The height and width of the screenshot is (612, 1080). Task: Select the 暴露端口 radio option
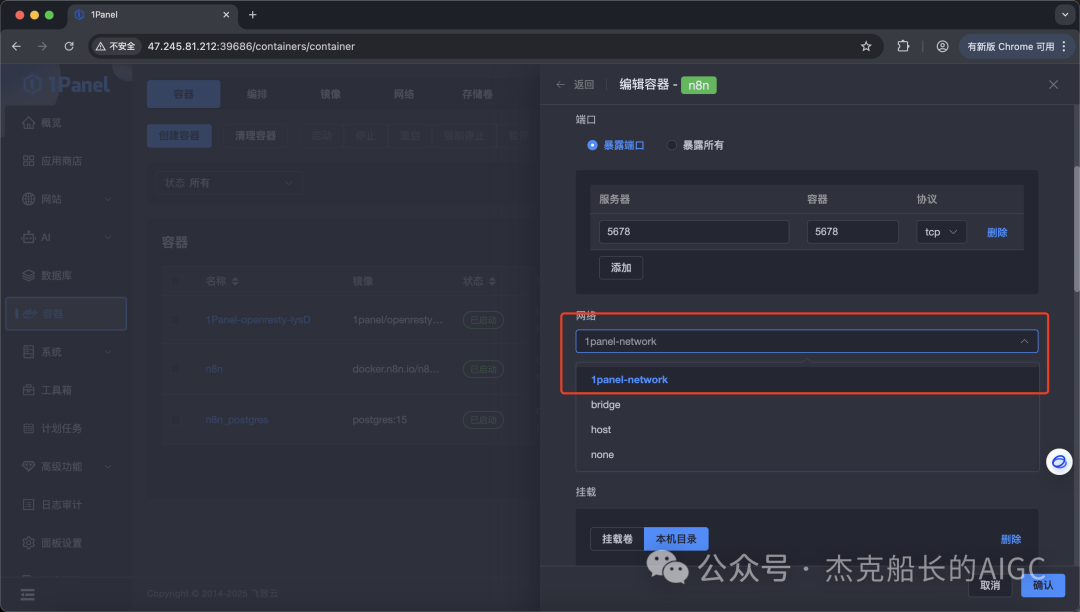tap(592, 145)
